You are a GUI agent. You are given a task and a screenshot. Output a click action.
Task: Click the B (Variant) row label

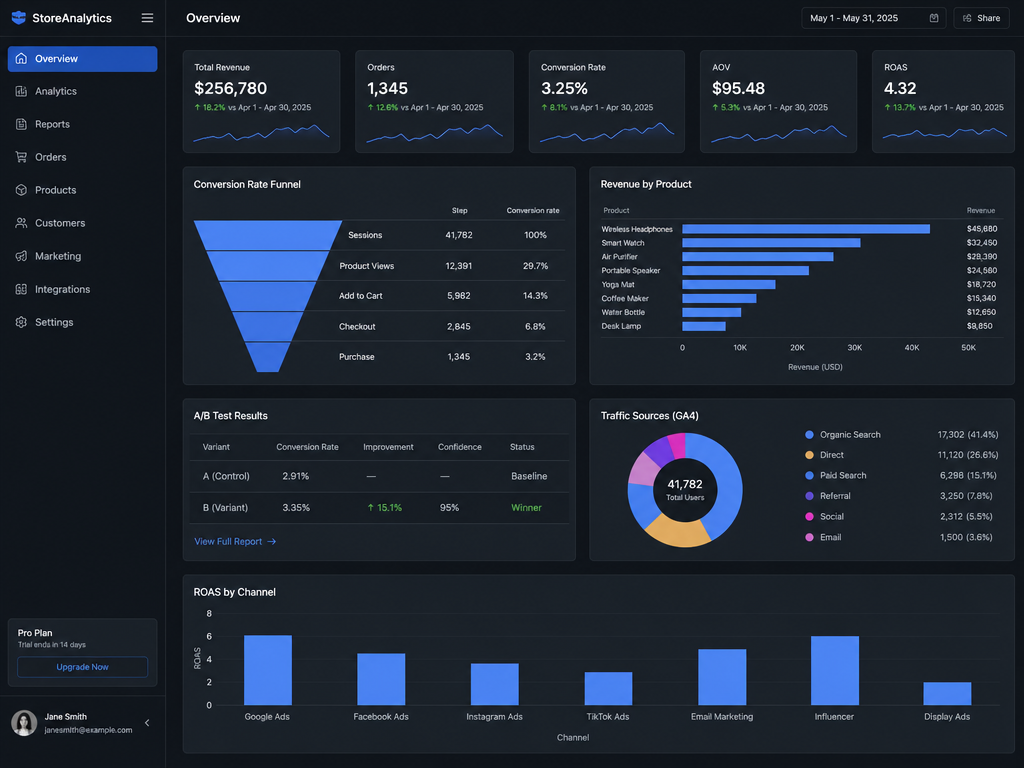click(225, 508)
